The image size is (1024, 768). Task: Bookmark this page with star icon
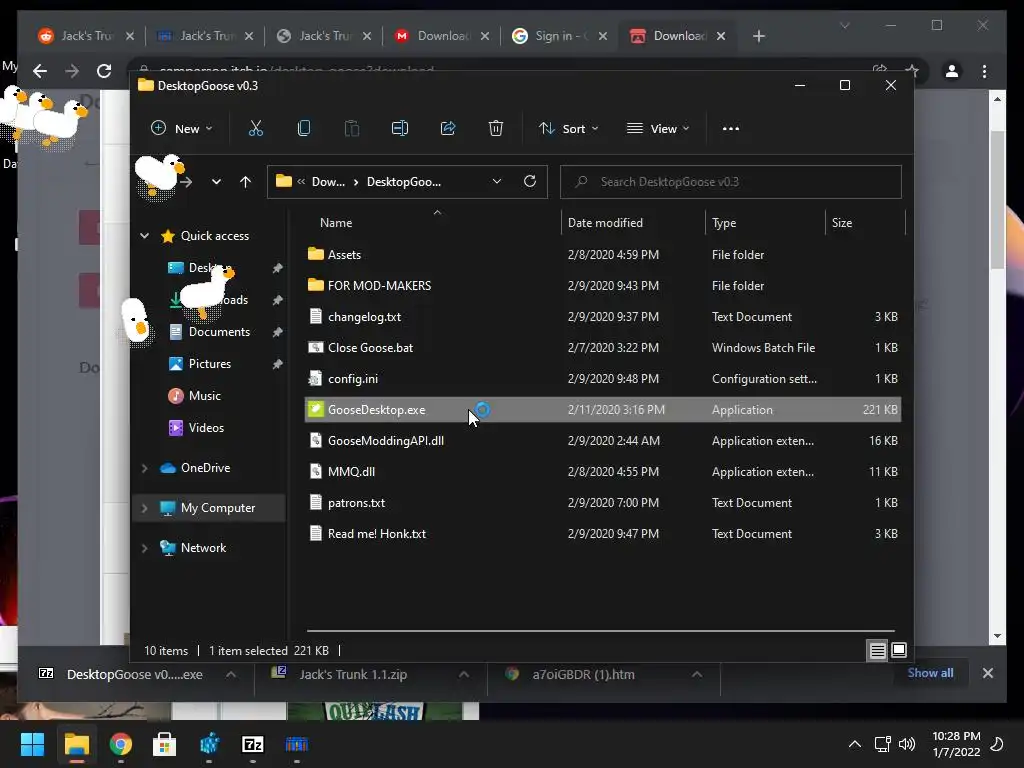[x=912, y=70]
